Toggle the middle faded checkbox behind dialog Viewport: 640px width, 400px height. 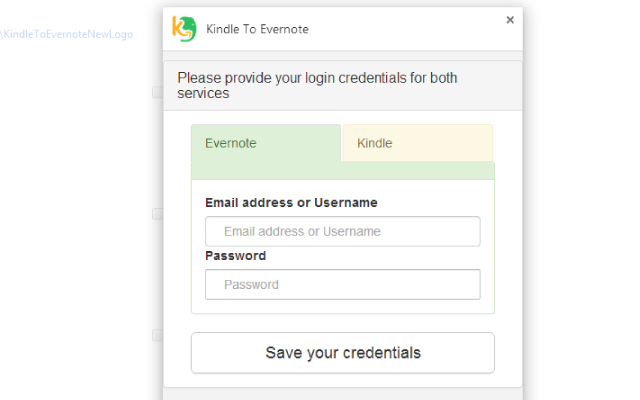(x=157, y=214)
